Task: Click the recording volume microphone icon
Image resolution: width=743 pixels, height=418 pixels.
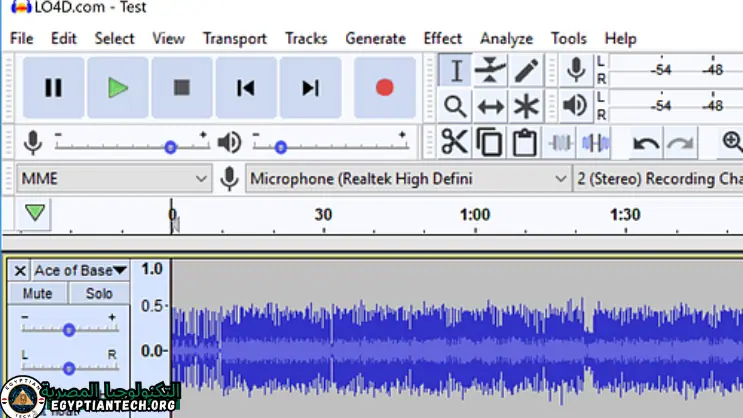Action: coord(33,143)
